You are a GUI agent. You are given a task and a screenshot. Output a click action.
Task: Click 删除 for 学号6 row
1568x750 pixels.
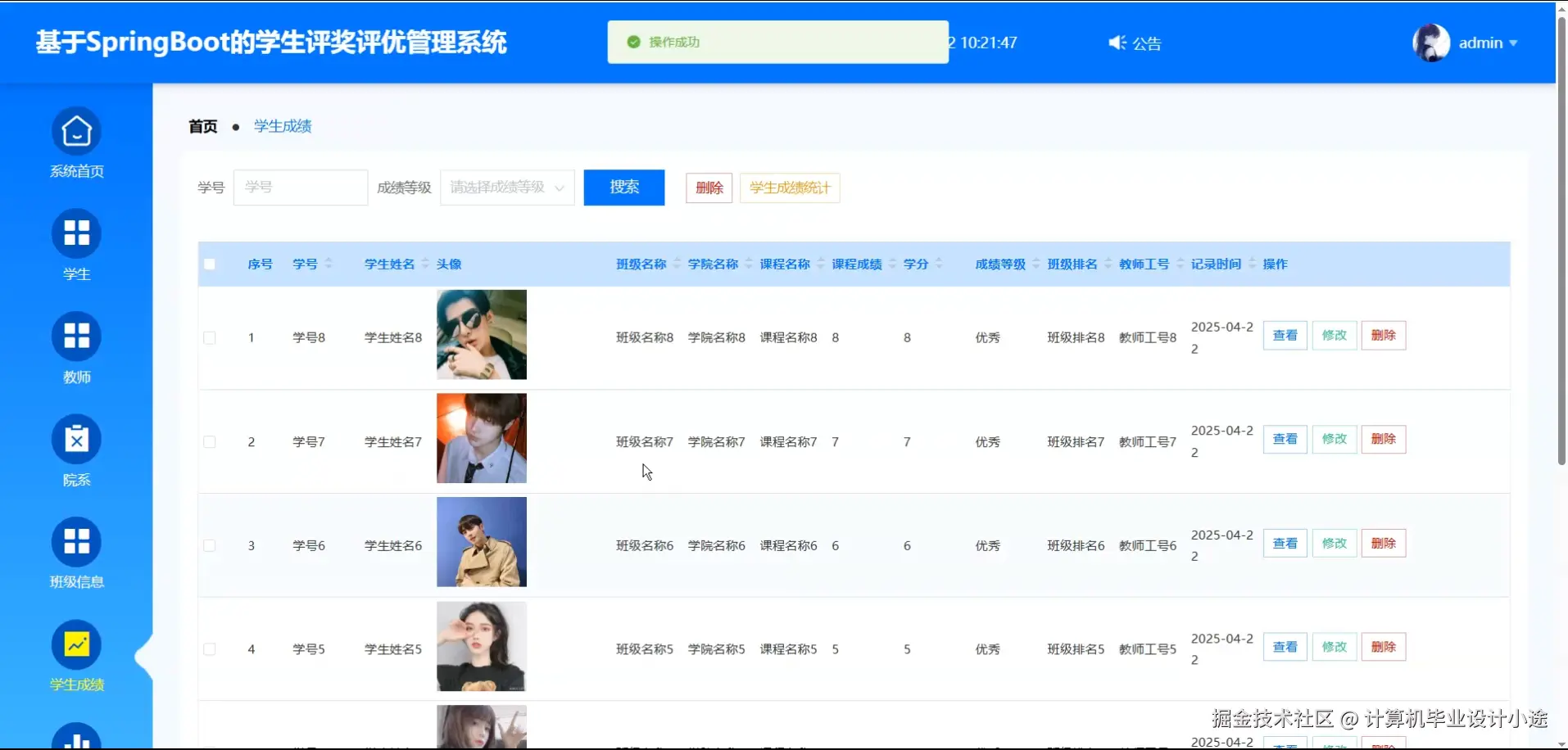[1384, 544]
